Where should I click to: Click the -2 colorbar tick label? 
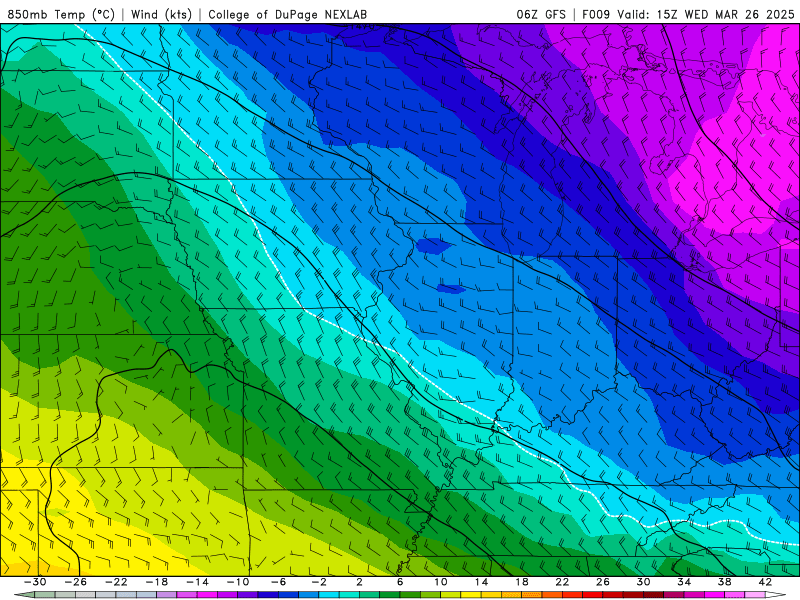[x=319, y=582]
